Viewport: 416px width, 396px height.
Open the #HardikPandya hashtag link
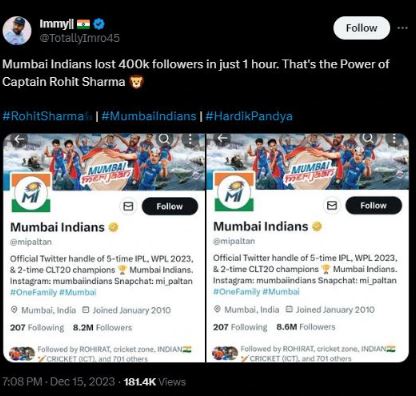(249, 116)
